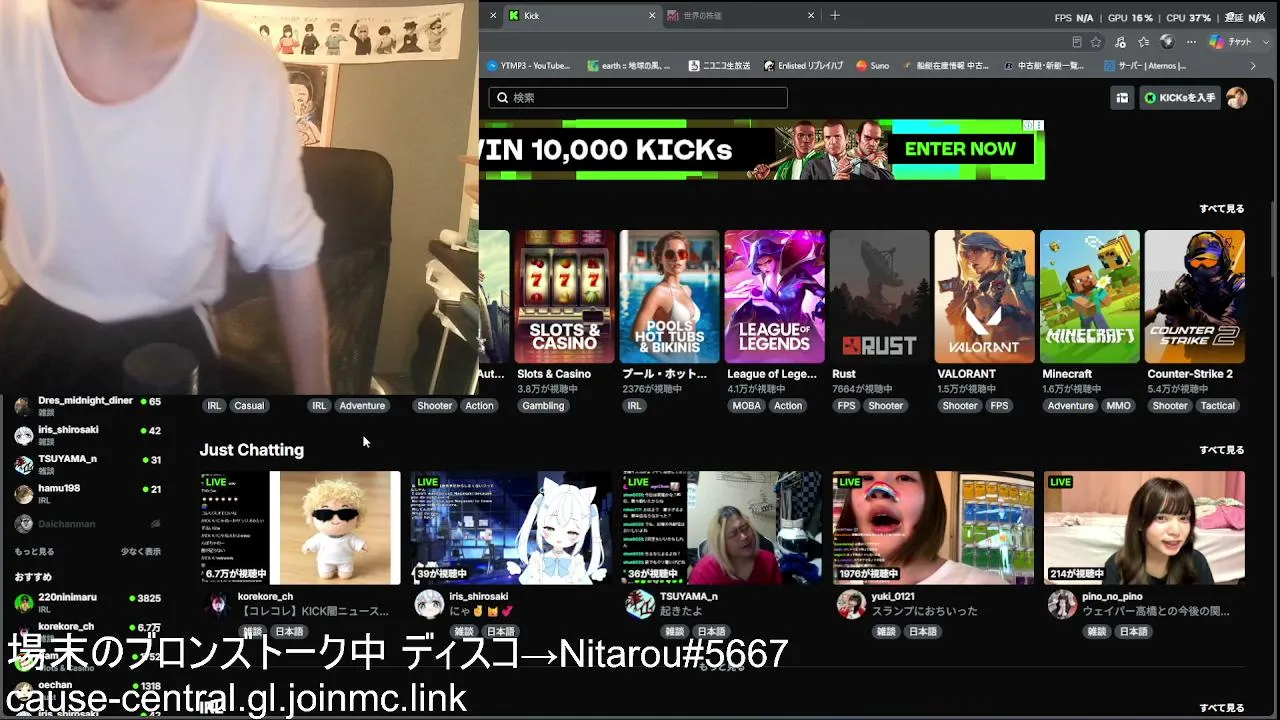
Task: Switch to the 世界の株価 tab
Action: click(x=741, y=15)
